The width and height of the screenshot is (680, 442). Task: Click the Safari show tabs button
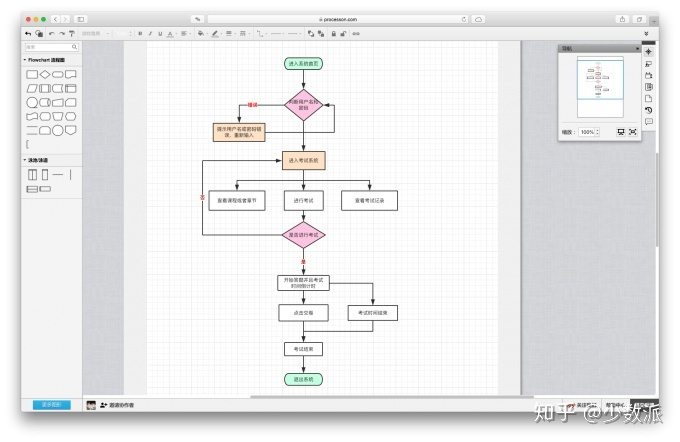(x=639, y=19)
